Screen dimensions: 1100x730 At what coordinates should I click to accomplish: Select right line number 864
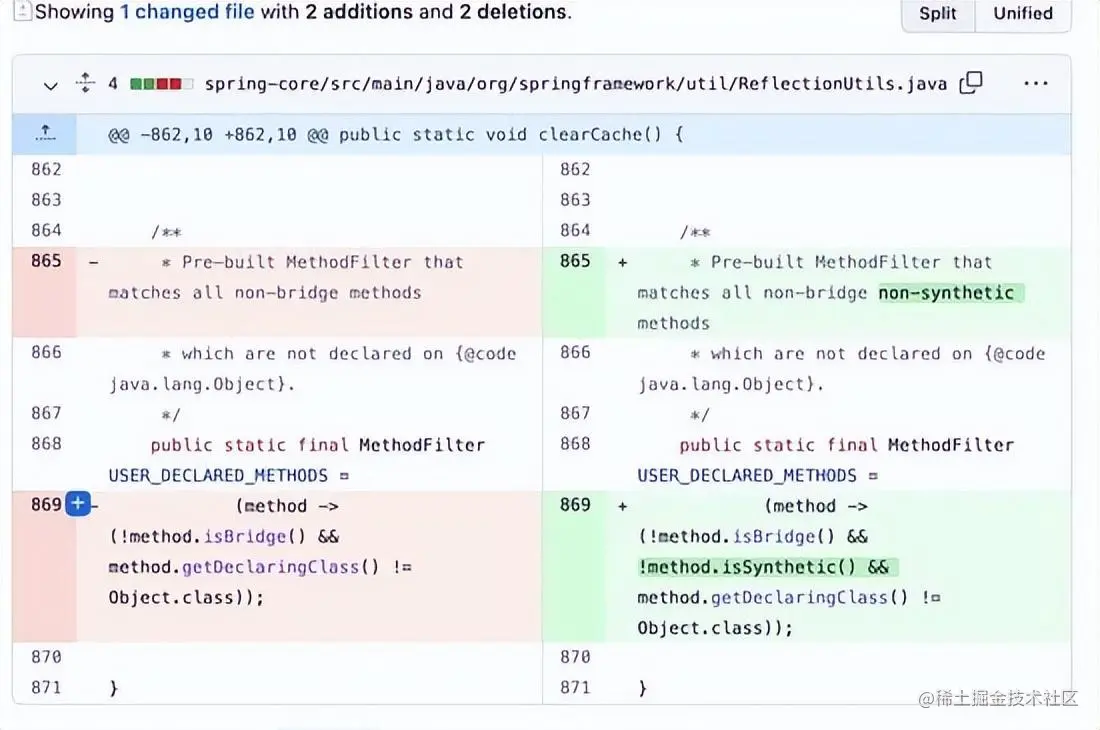coord(575,230)
